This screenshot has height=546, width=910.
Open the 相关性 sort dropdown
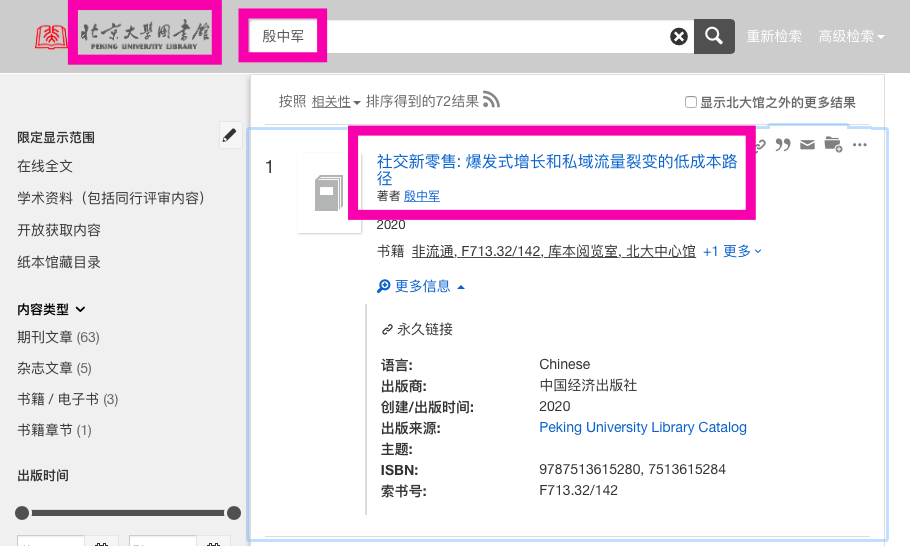point(335,101)
